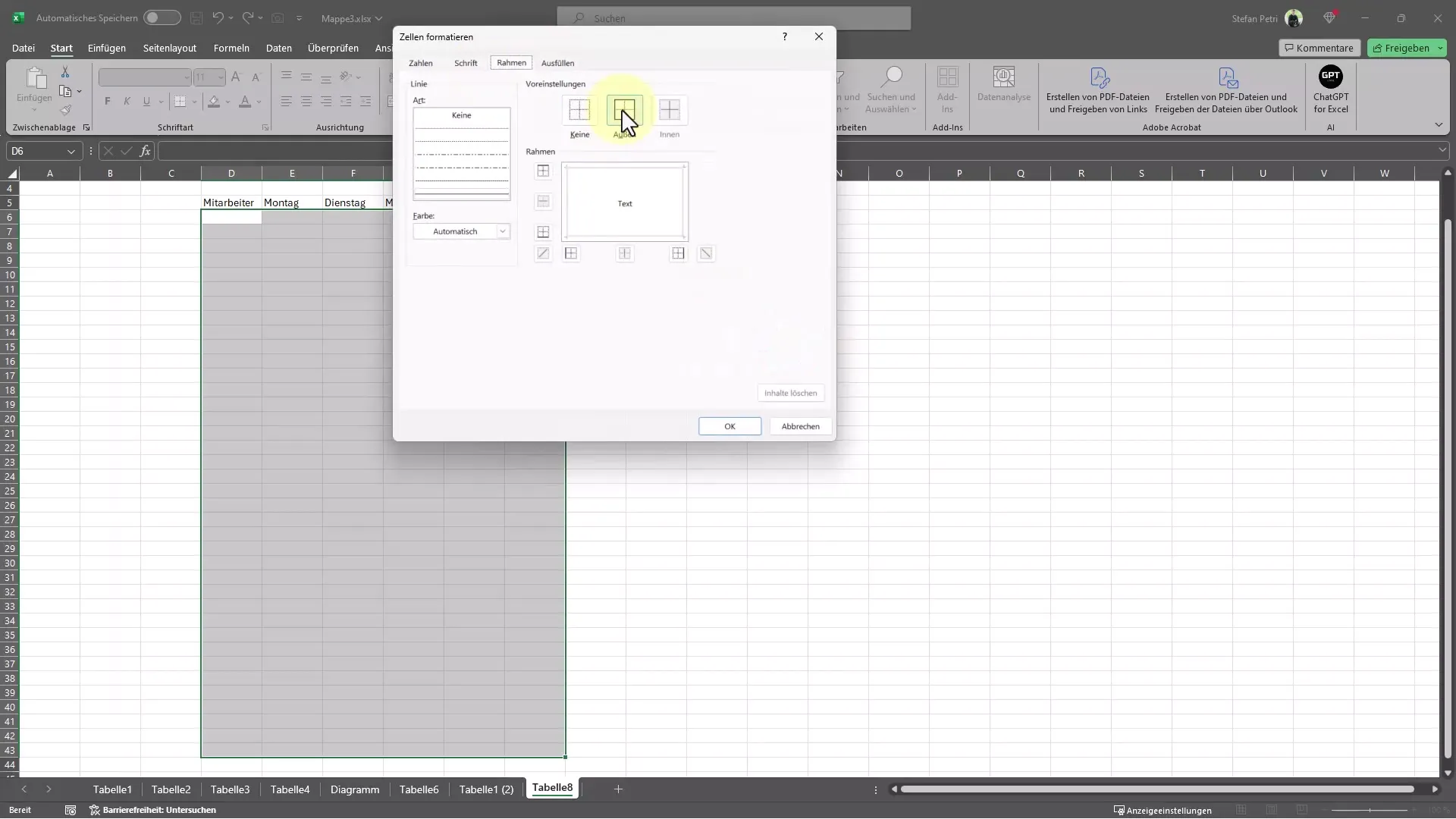
Task: Click the Cut scissors icon
Action: pyautogui.click(x=65, y=72)
